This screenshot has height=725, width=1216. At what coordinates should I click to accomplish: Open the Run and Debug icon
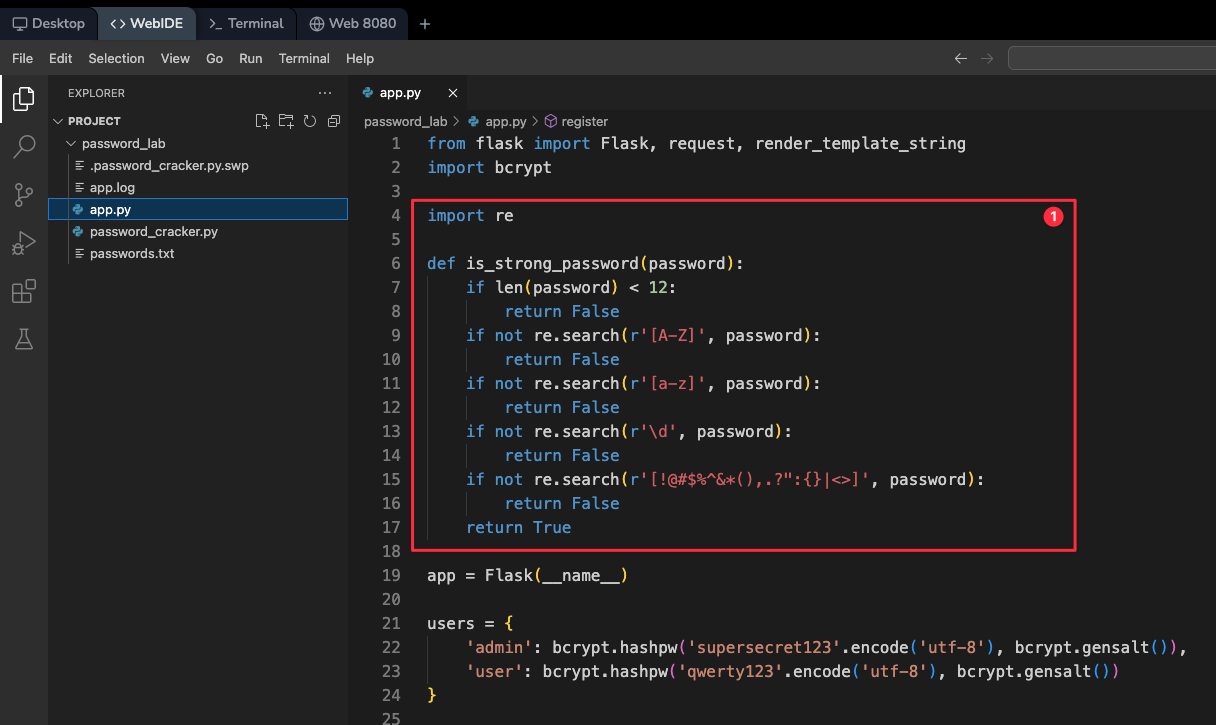coord(23,243)
